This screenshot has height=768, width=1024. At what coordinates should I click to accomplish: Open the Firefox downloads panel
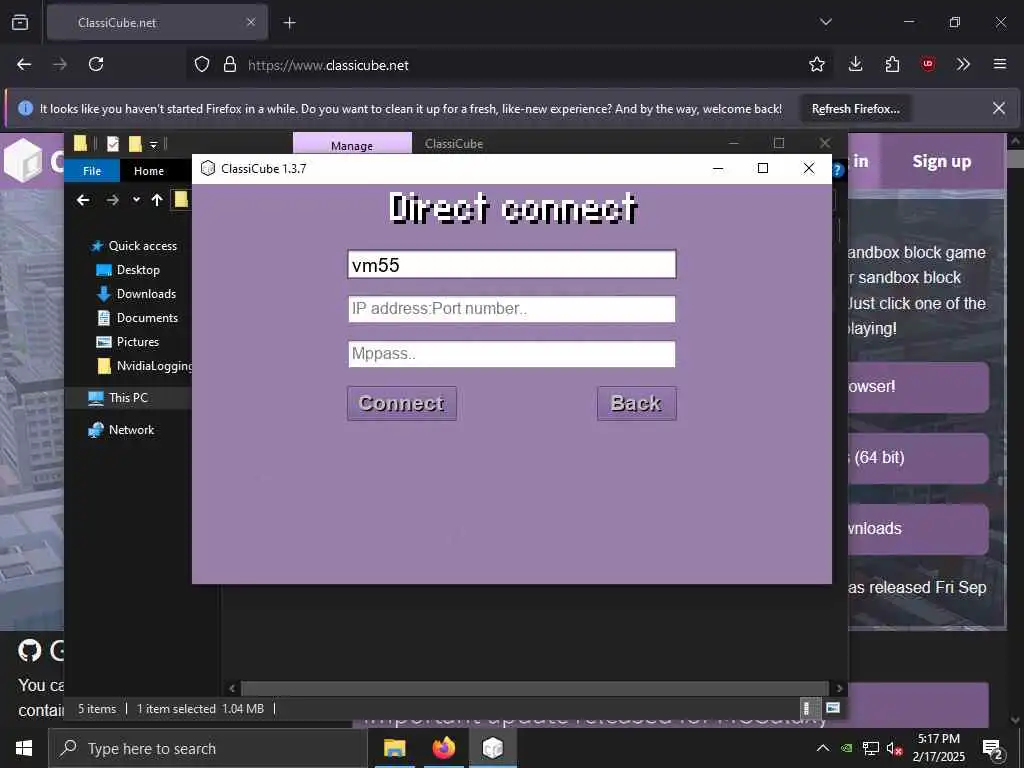pyautogui.click(x=856, y=65)
